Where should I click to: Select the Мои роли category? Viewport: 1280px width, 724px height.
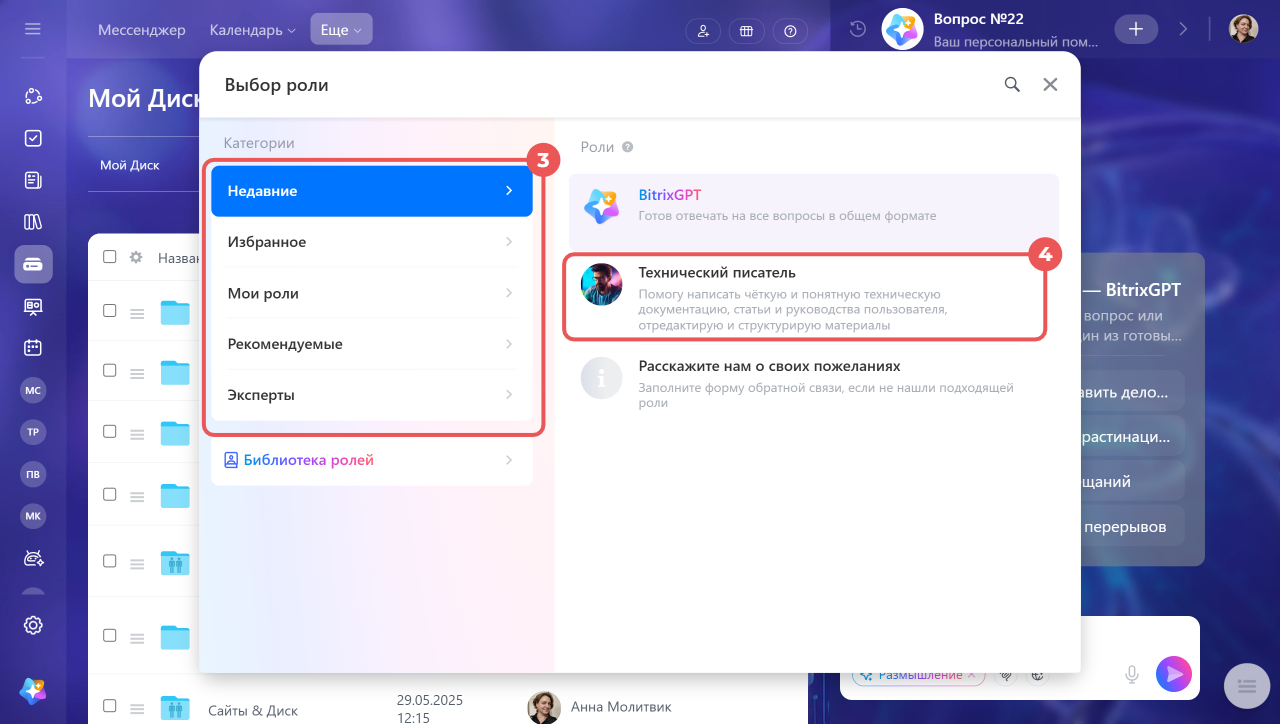coord(372,293)
